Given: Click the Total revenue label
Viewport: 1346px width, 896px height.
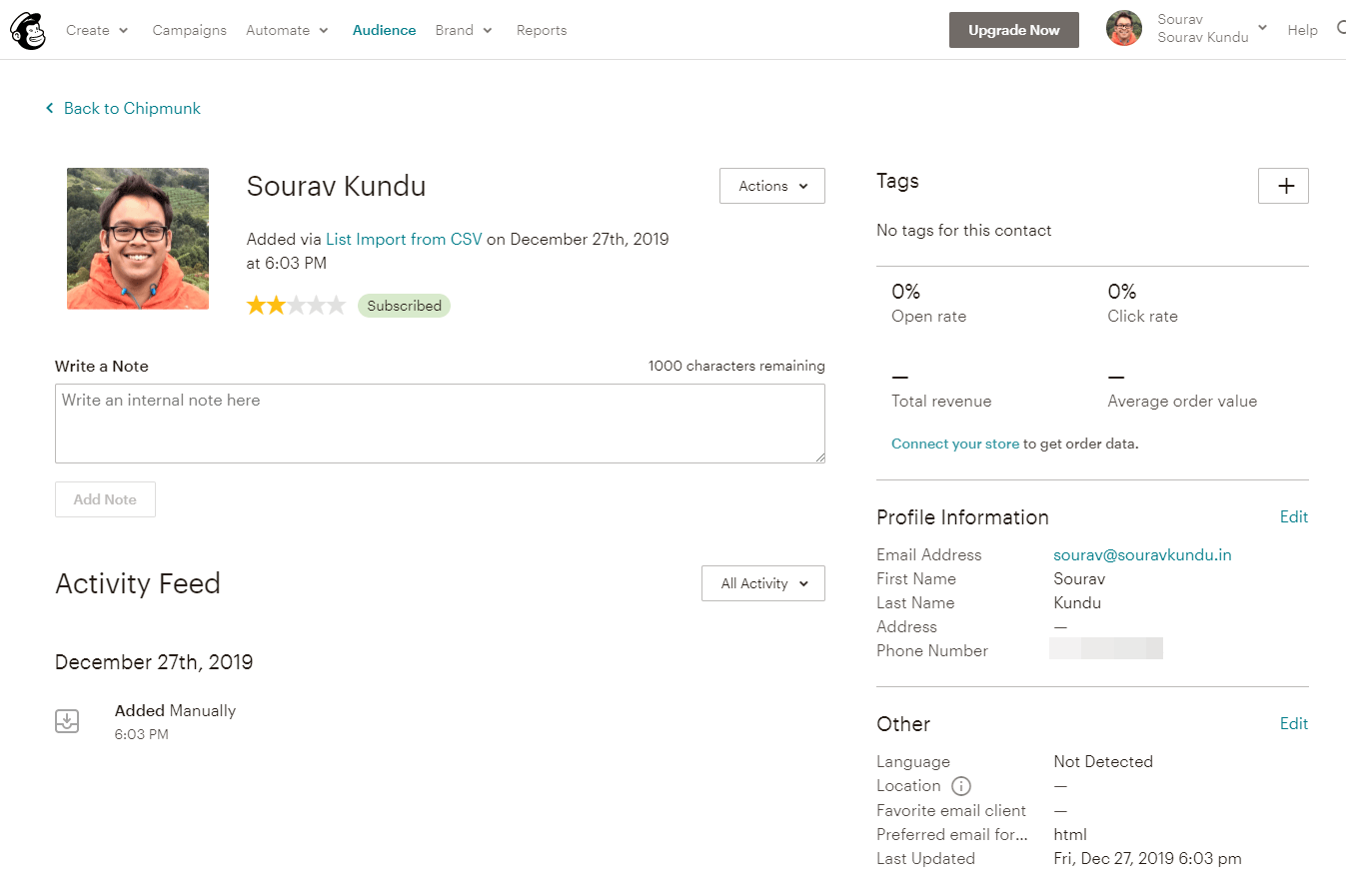Looking at the screenshot, I should (941, 401).
